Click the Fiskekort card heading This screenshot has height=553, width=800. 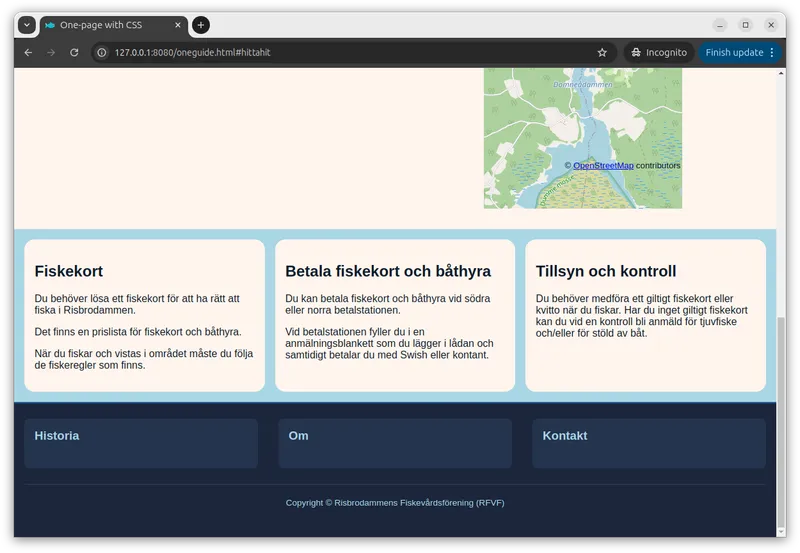tap(69, 271)
